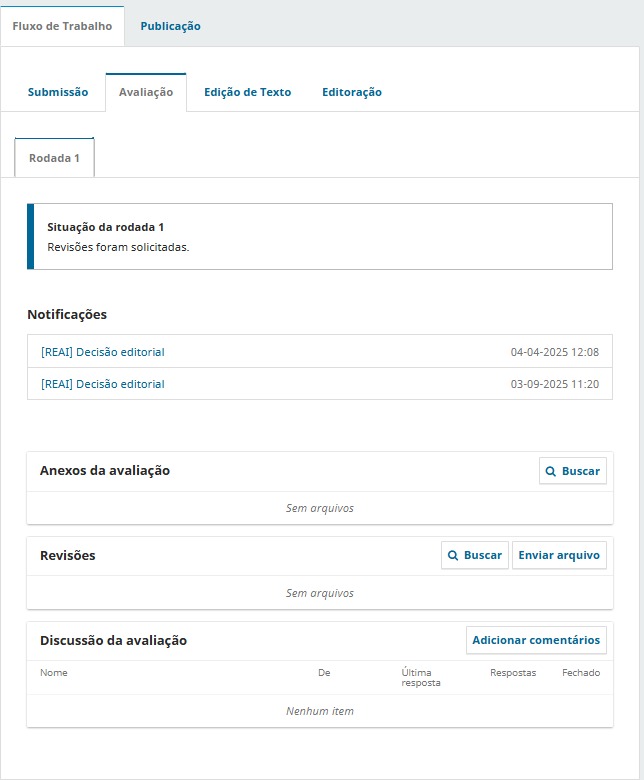644x780 pixels.
Task: Click the Nome column header
Action: [54, 673]
